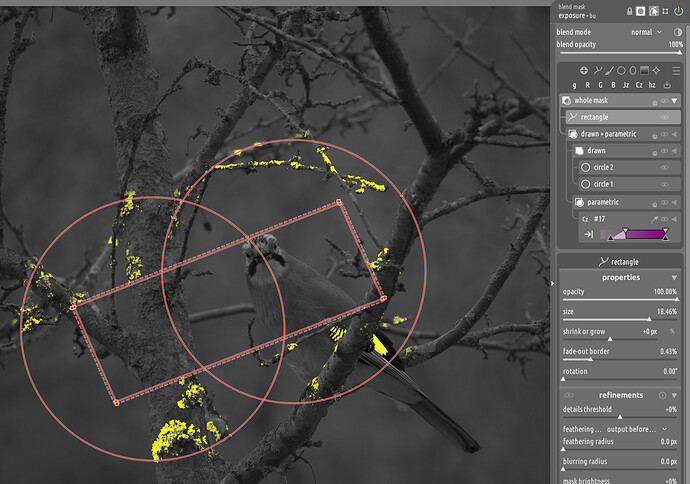Image resolution: width=690 pixels, height=484 pixels.
Task: Select the hz channel tab
Action: (x=652, y=85)
